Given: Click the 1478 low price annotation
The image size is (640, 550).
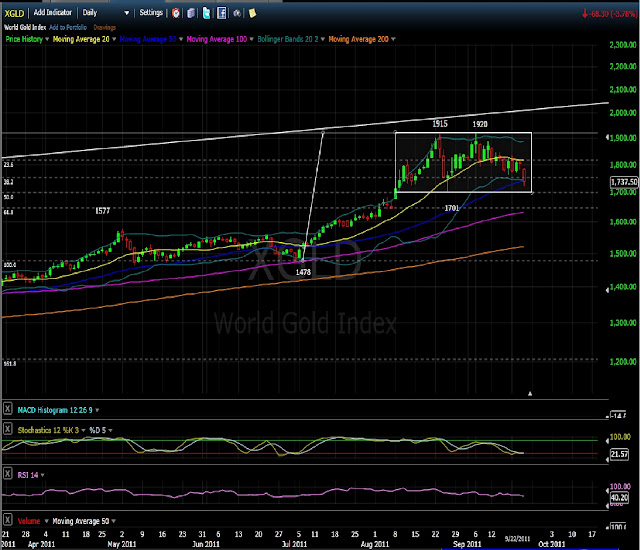Looking at the screenshot, I should tap(303, 272).
